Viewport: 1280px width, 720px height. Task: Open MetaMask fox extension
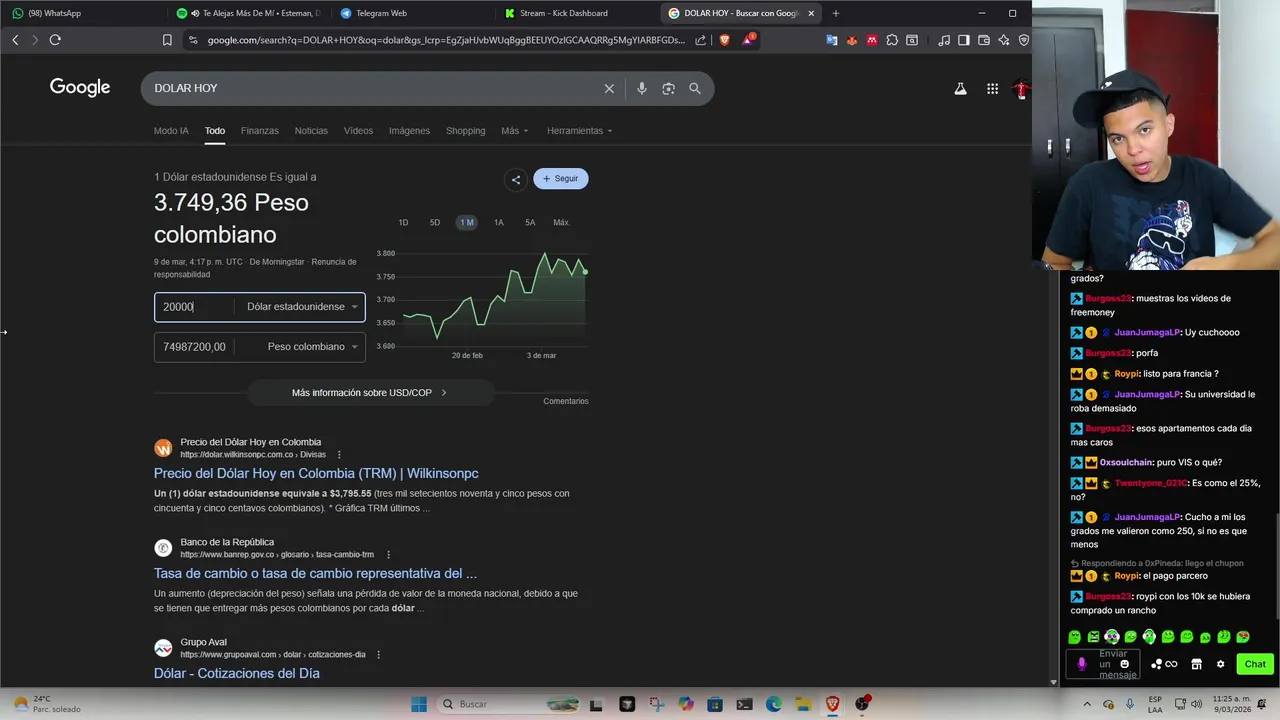click(852, 40)
